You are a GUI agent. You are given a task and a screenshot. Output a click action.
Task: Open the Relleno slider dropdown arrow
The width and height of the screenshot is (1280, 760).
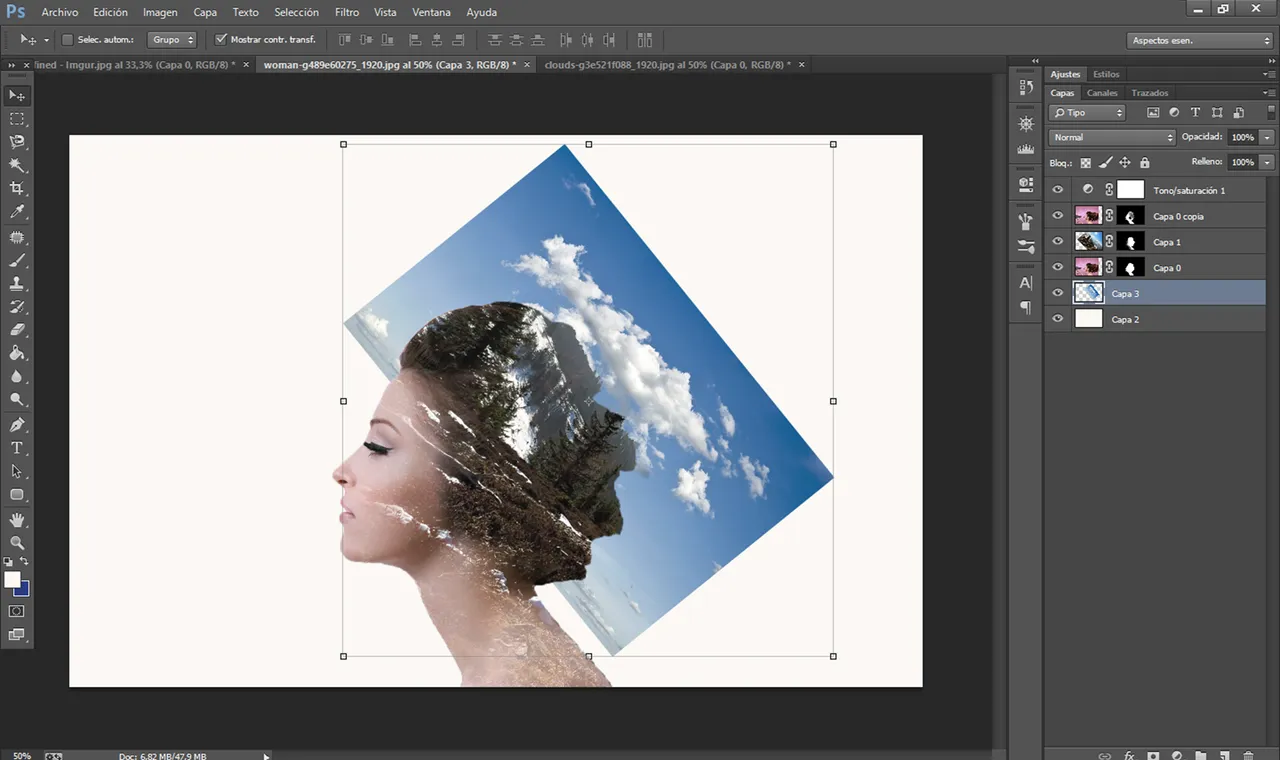(1267, 162)
